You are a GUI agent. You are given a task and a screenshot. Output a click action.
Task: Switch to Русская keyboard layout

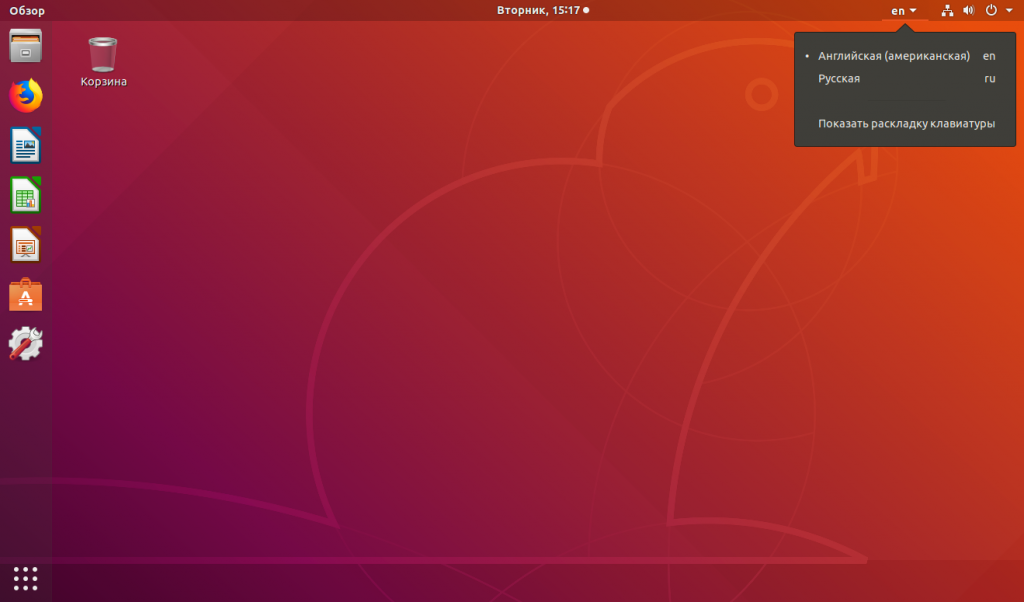[840, 78]
